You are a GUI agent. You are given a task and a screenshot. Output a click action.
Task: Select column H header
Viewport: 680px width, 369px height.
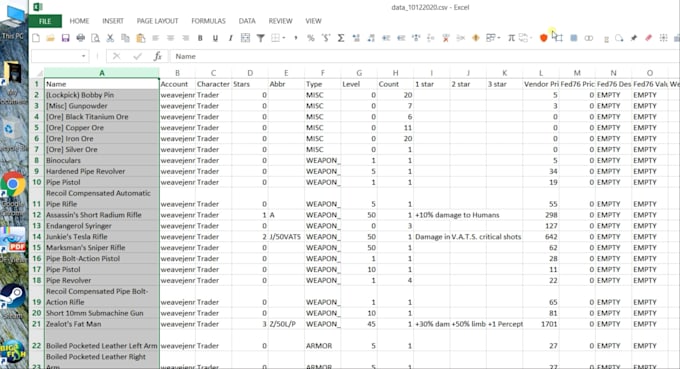pos(395,73)
